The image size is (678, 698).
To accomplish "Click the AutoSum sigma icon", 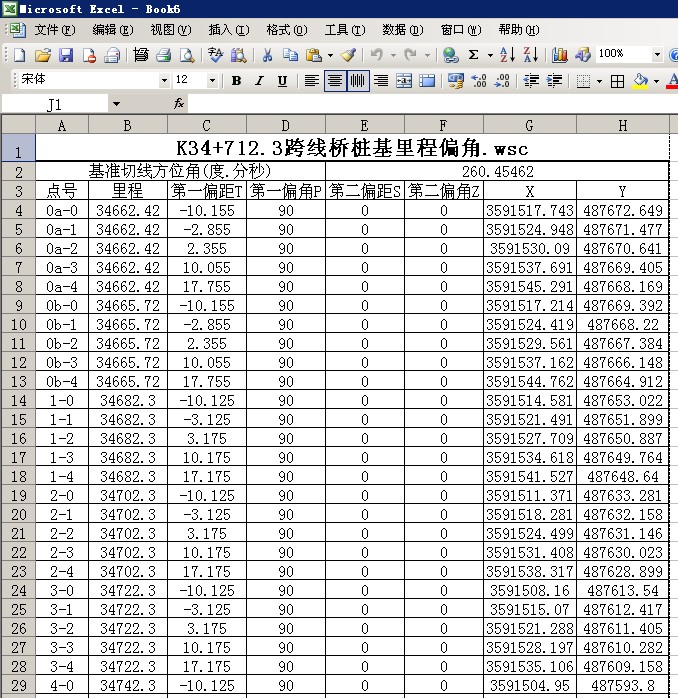I will point(473,55).
